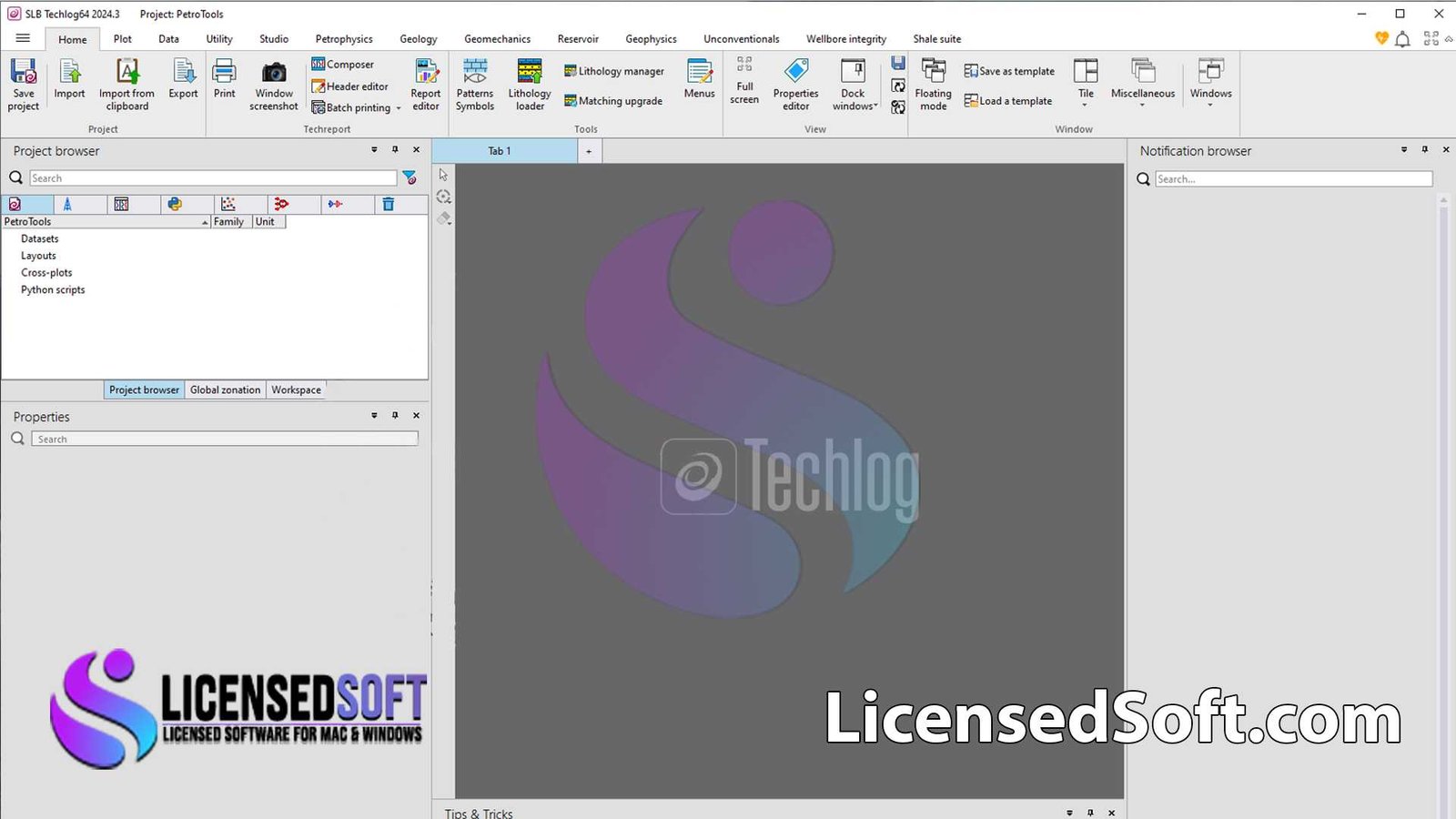
Task: Select the cross-plot filter icon
Action: click(228, 204)
